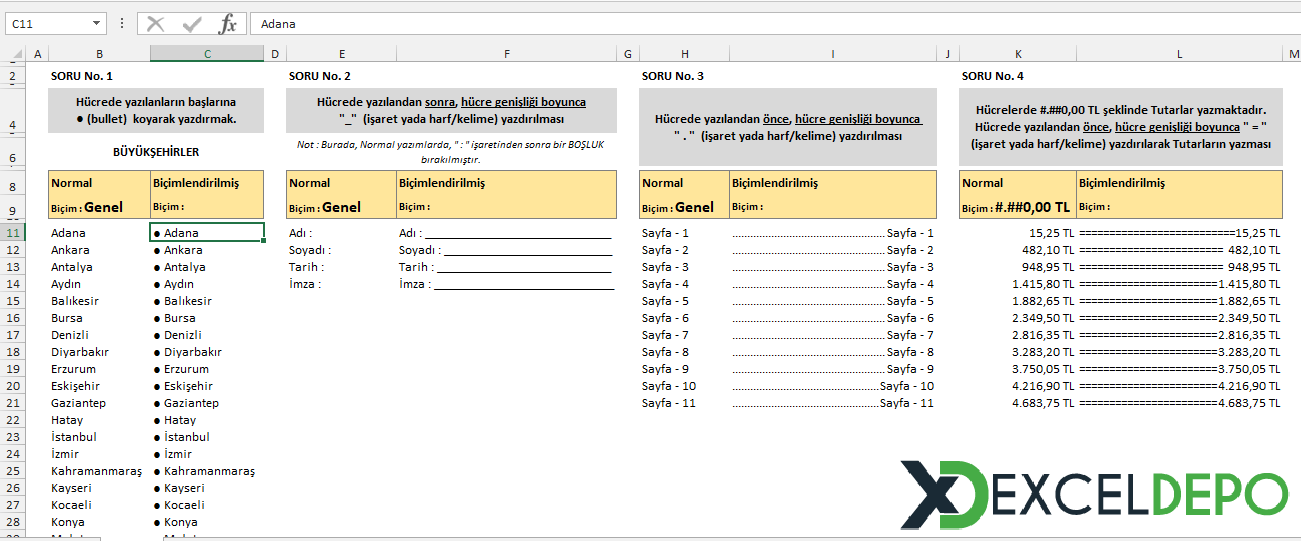
Task: Select '15,25 TL' in Normal column
Action: pyautogui.click(x=1018, y=233)
